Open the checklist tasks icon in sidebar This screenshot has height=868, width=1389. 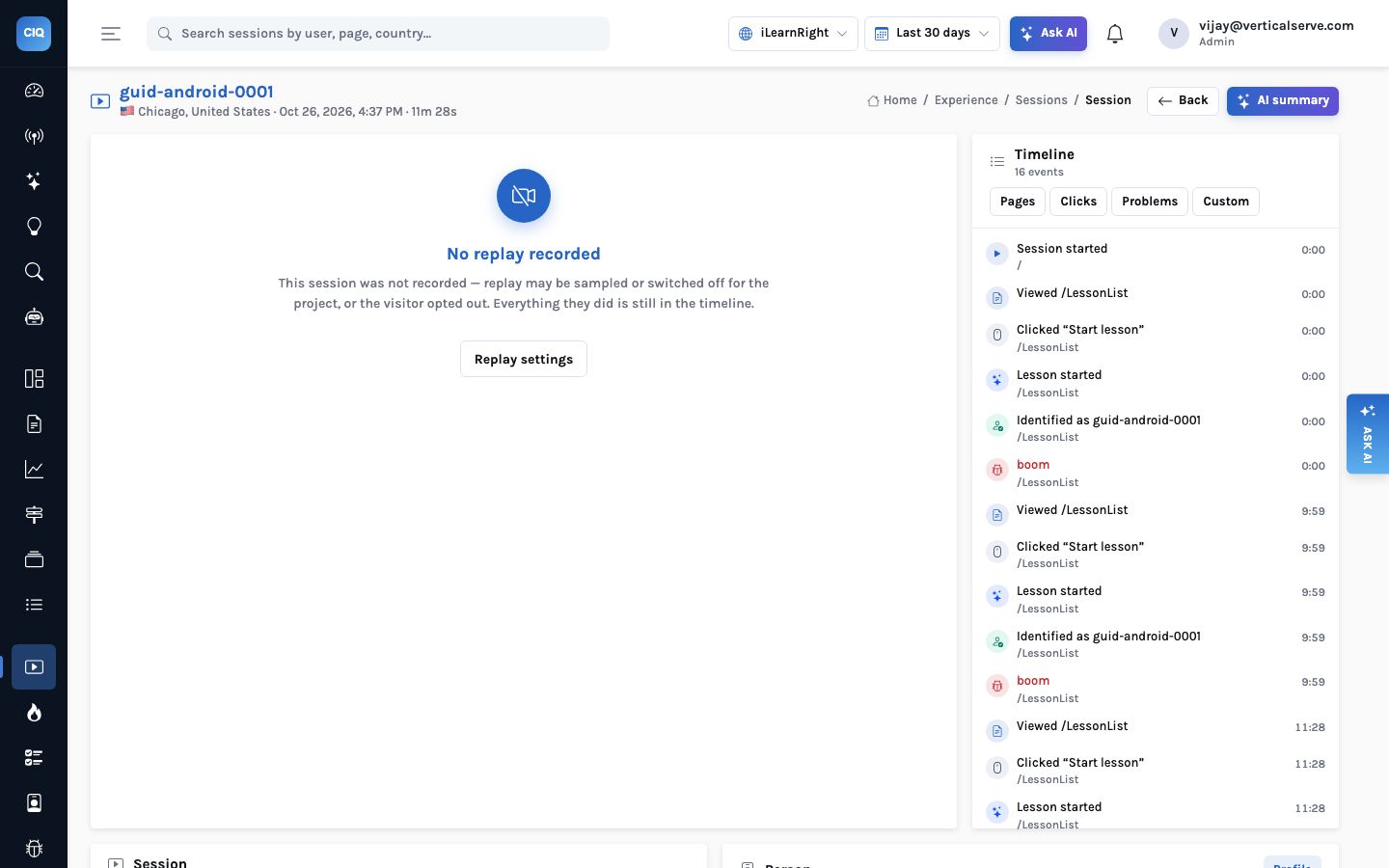(x=34, y=757)
